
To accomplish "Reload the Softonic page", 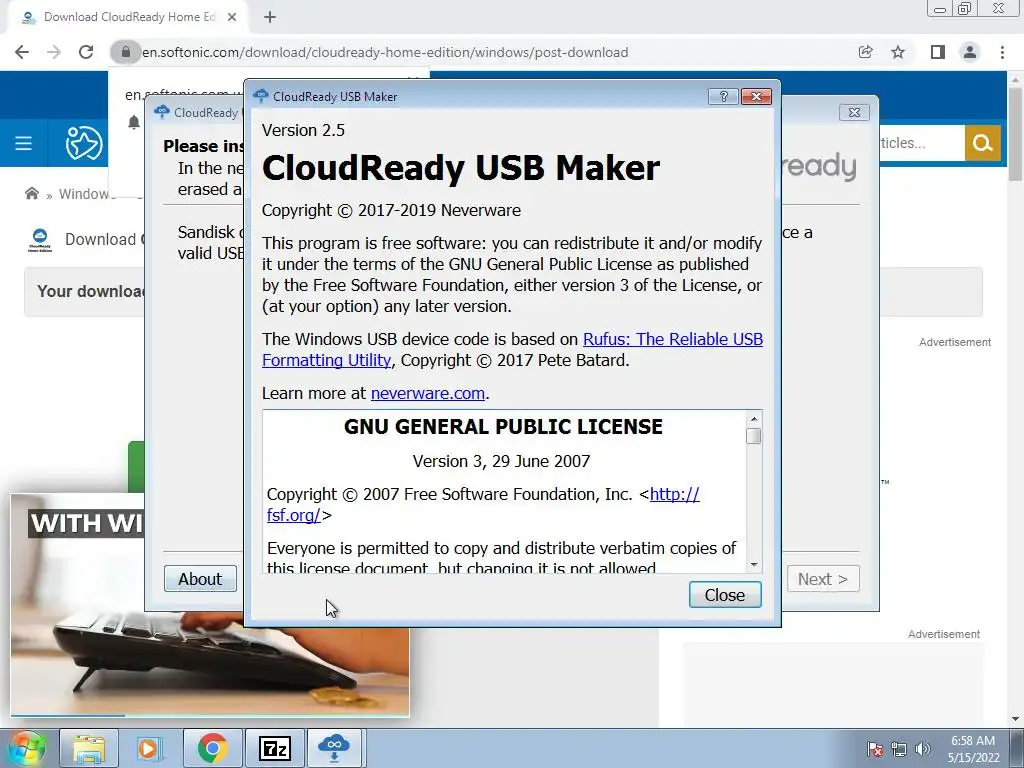I will click(x=86, y=52).
